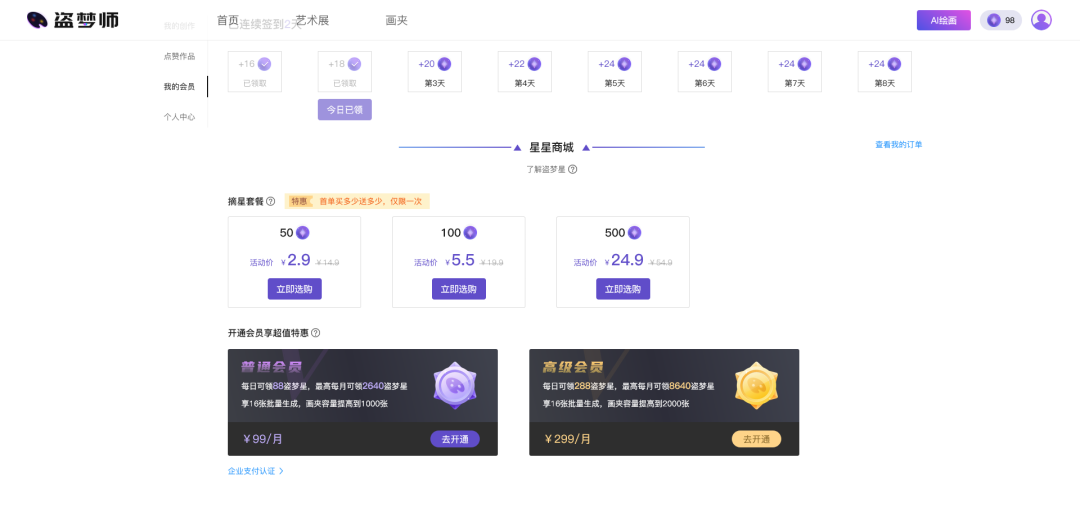Screen dimensions: 1080x521
Task: Open 企业支付认证 link with chevron
Action: point(256,470)
